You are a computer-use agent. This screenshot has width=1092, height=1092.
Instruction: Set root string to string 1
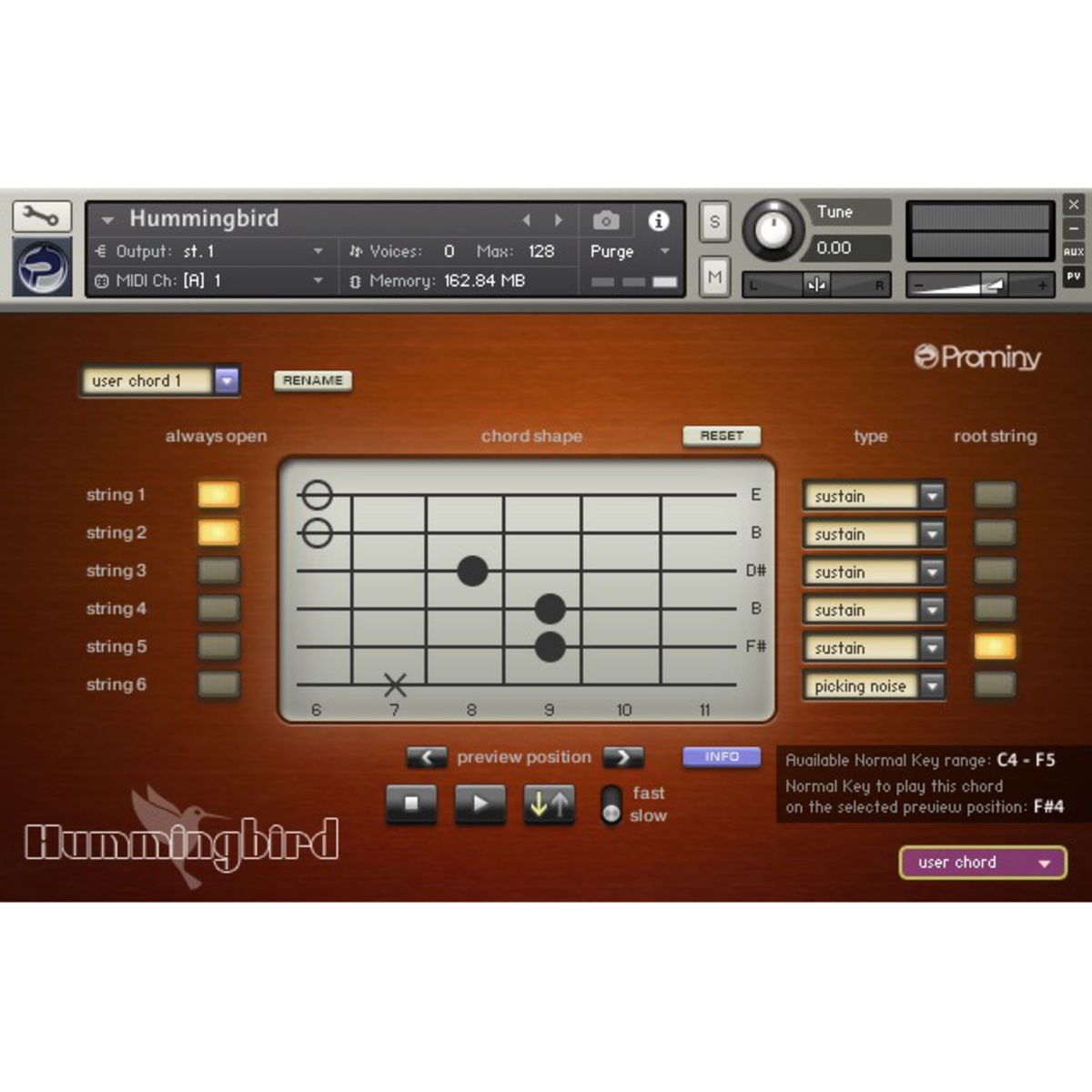tap(995, 494)
